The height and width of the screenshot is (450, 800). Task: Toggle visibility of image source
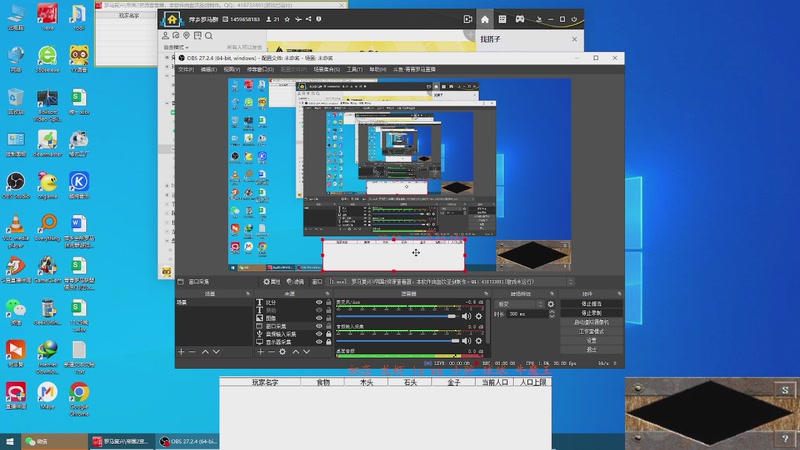pos(319,318)
